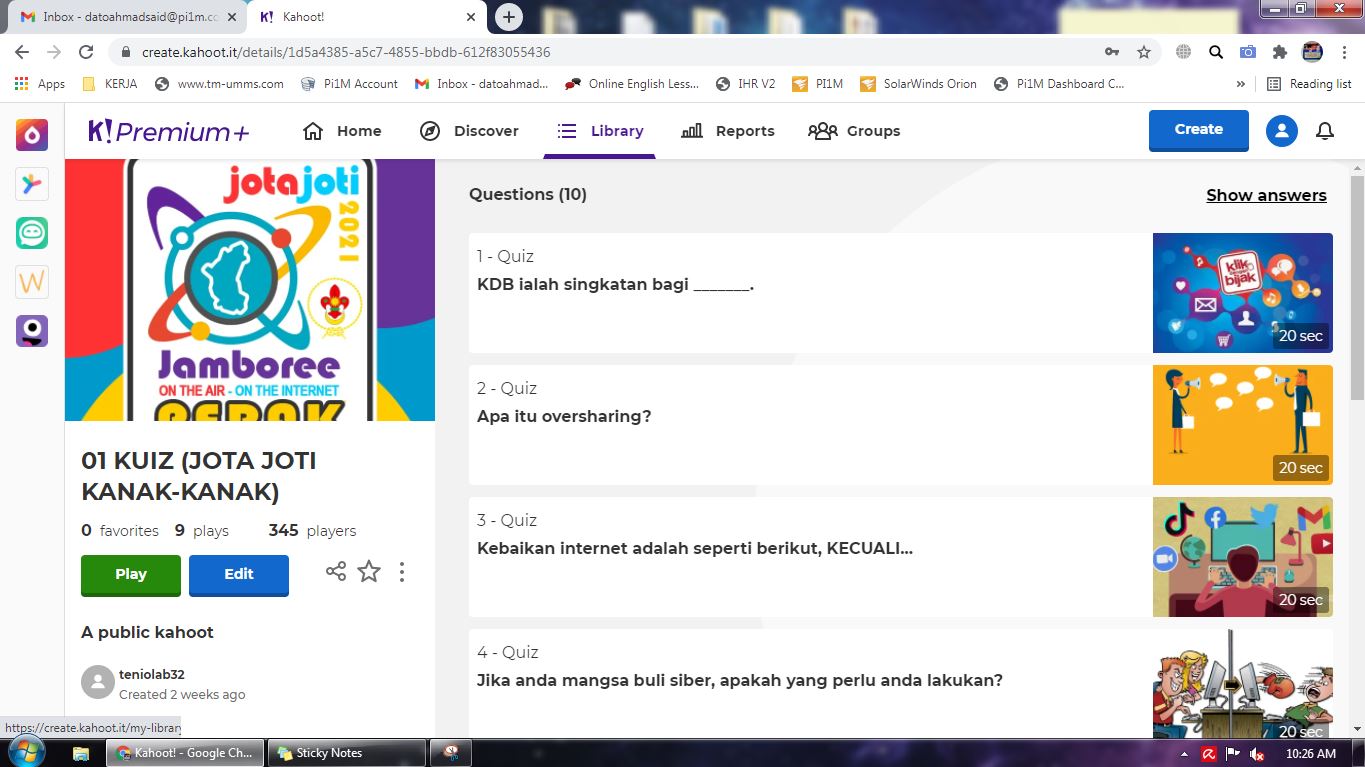This screenshot has width=1365, height=767.
Task: Open the three-dot more options menu
Action: [x=402, y=572]
